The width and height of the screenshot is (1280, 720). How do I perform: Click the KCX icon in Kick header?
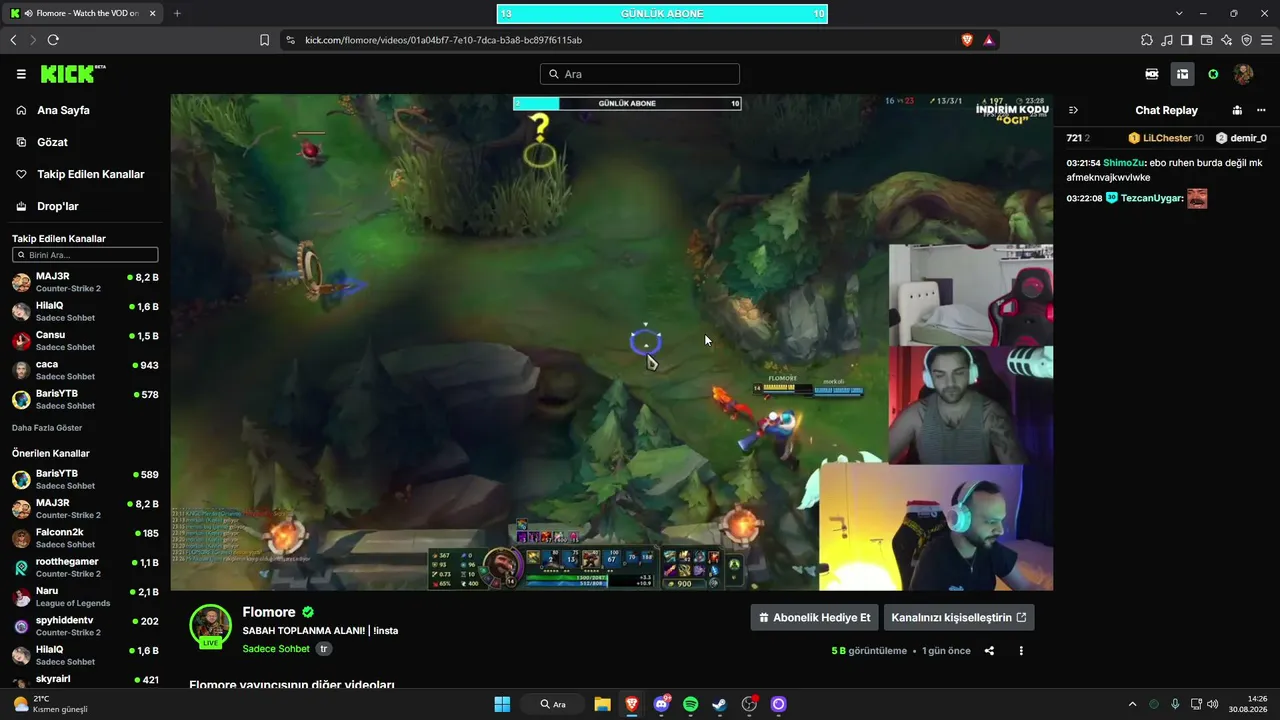tap(1152, 74)
